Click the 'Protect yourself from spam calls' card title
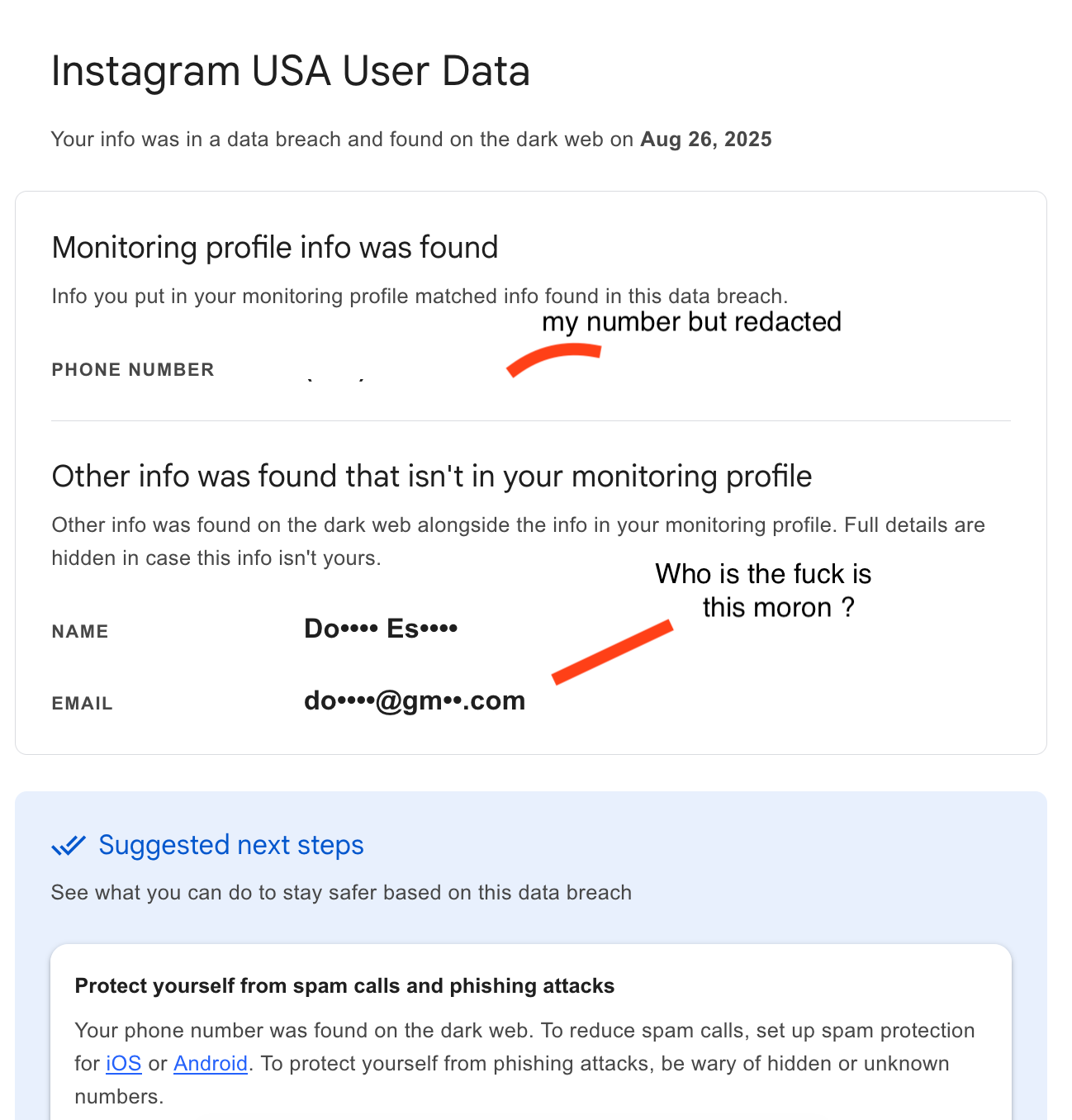 point(344,986)
